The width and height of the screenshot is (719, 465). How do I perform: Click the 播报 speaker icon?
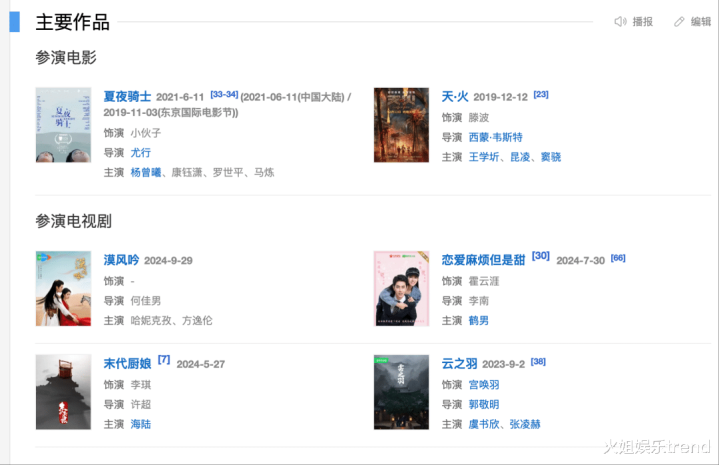point(620,22)
